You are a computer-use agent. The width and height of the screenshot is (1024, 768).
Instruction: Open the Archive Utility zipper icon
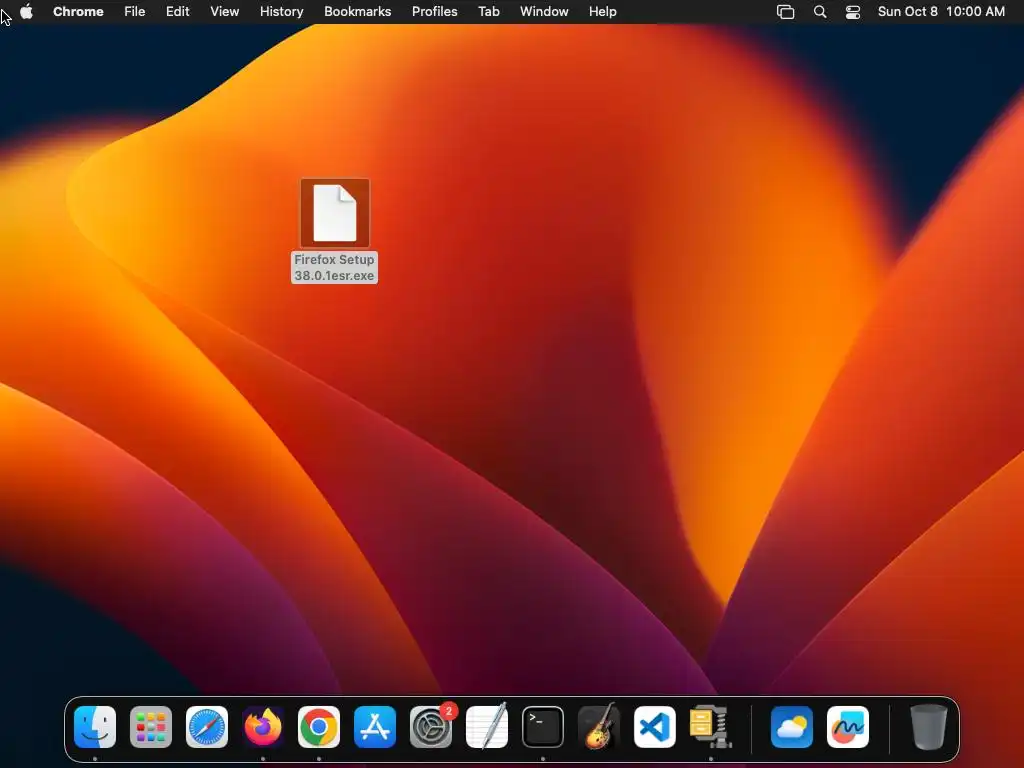click(x=711, y=727)
